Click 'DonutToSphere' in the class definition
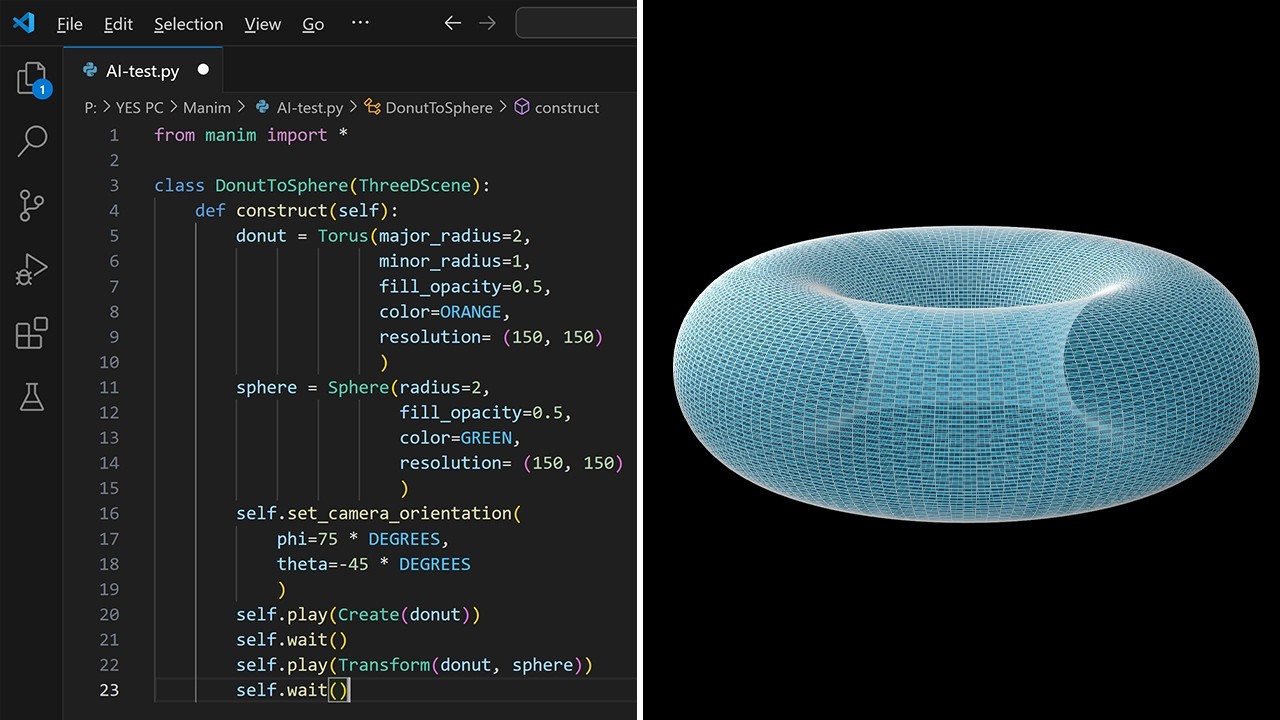This screenshot has width=1280, height=720. pyautogui.click(x=282, y=185)
